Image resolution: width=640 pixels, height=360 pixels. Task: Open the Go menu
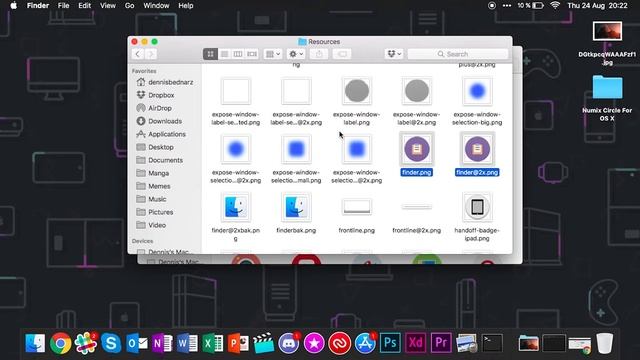pyautogui.click(x=129, y=6)
